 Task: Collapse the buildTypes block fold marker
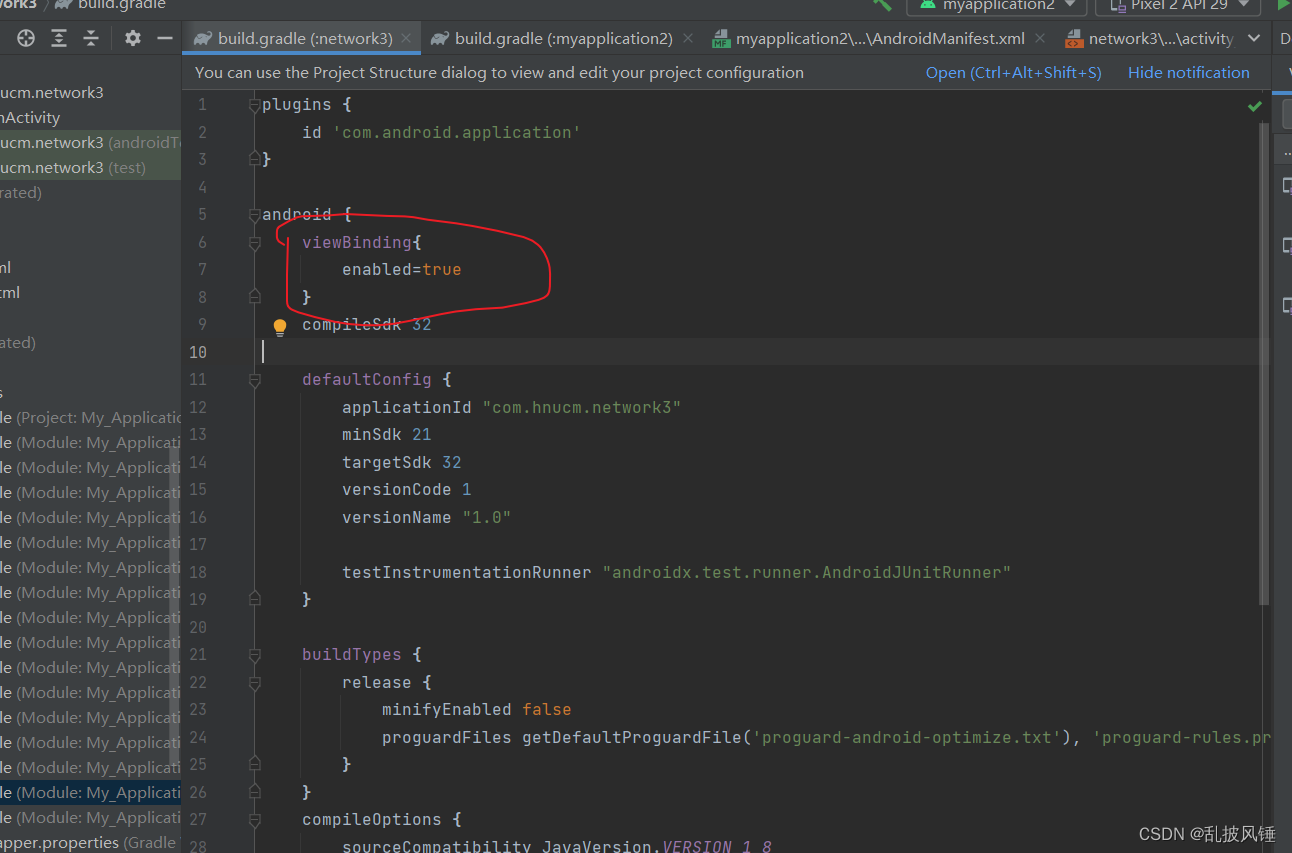click(254, 655)
